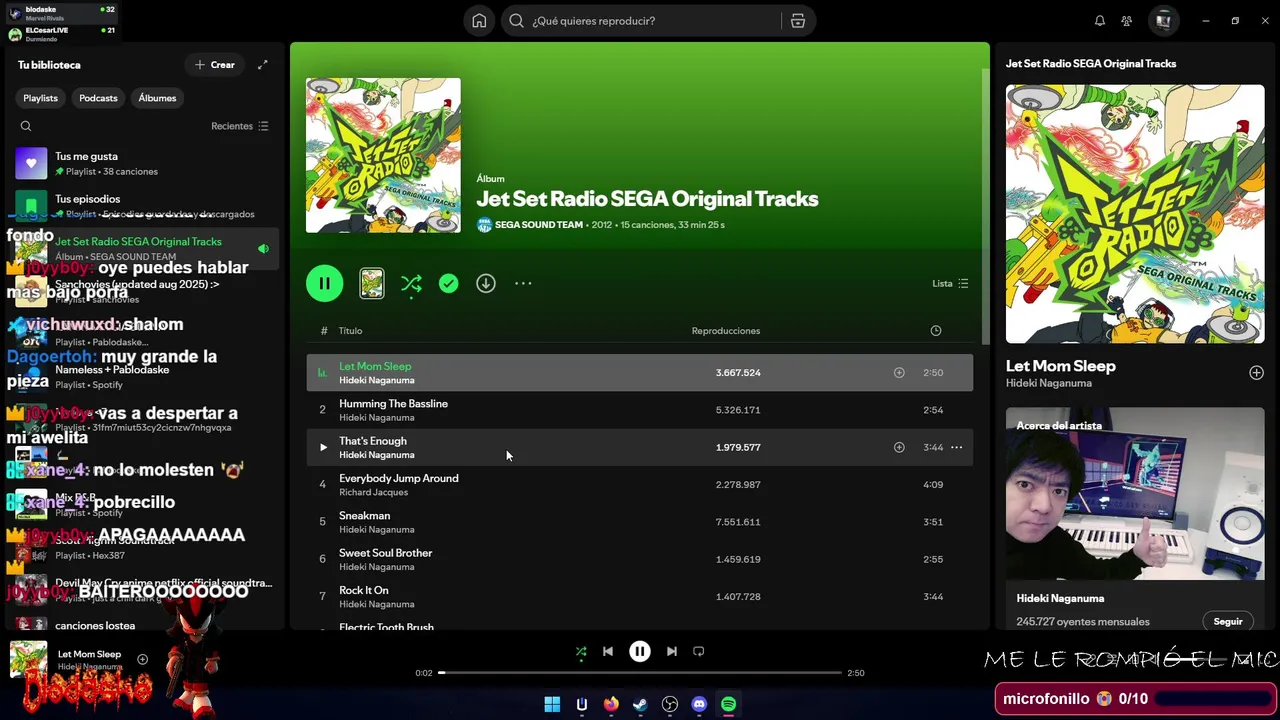Open Jet Set Radio title in right panel

click(1091, 64)
